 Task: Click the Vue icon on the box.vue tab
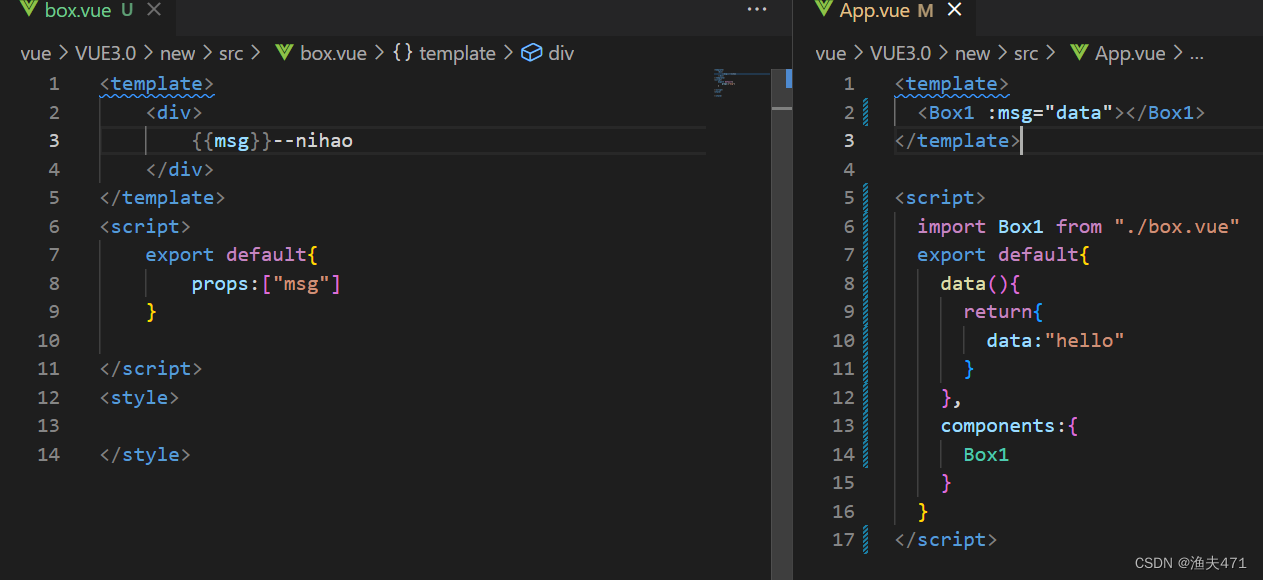(30, 11)
